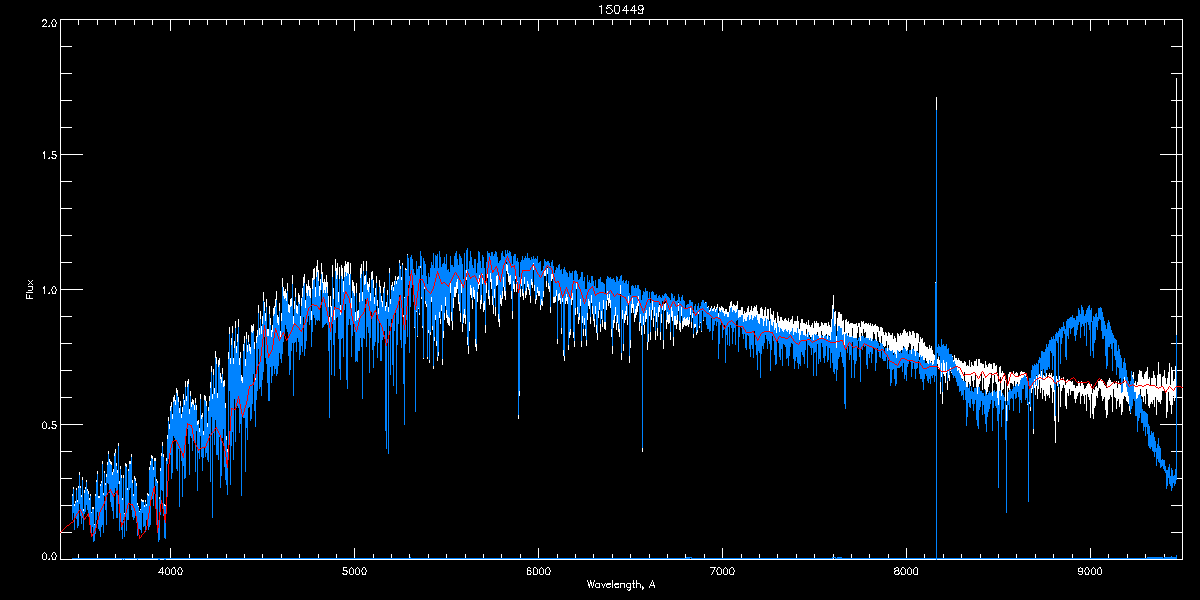Click the 1.5 flux tick label
Screen dimensions: 1200x600
coord(48,156)
